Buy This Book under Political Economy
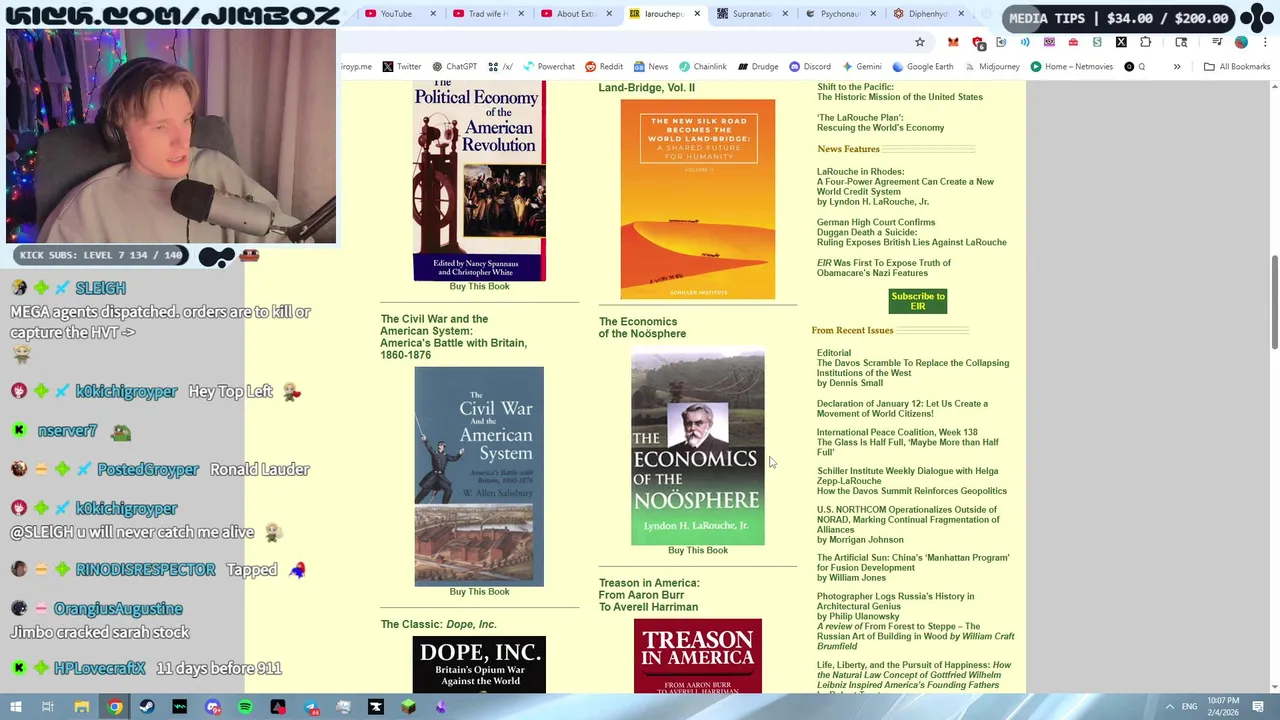 [479, 287]
